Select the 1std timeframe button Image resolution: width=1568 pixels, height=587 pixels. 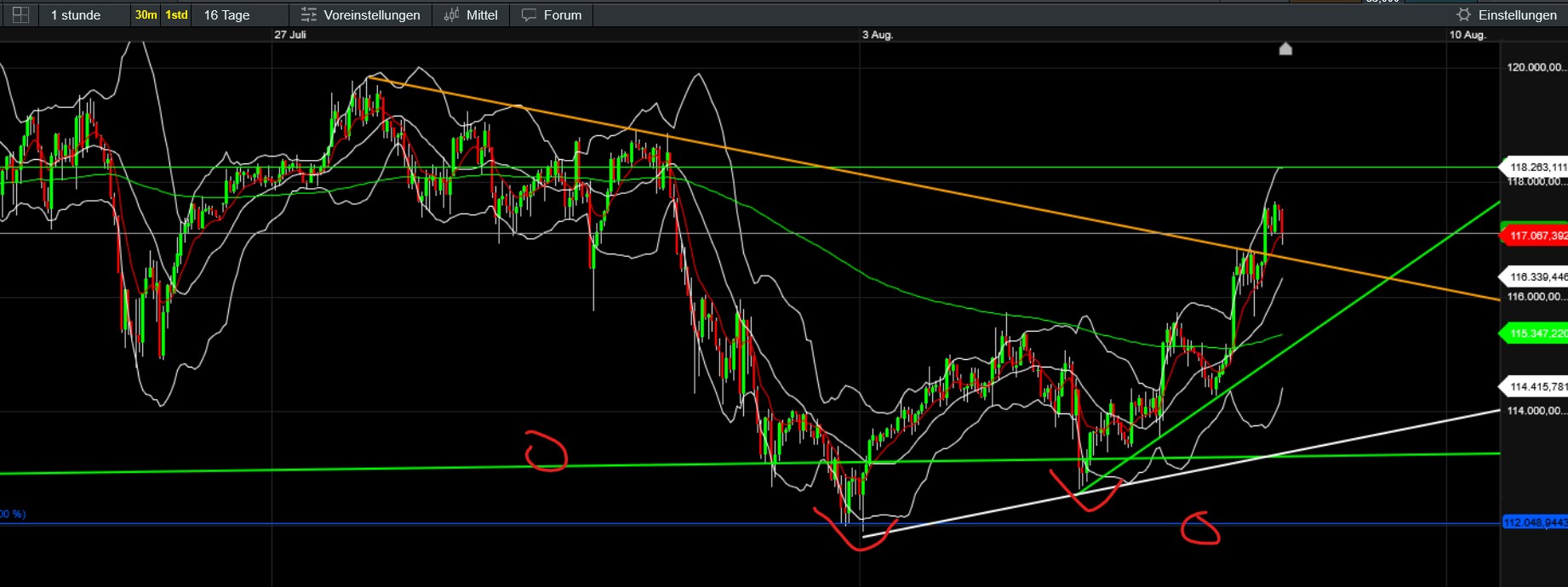coord(176,15)
